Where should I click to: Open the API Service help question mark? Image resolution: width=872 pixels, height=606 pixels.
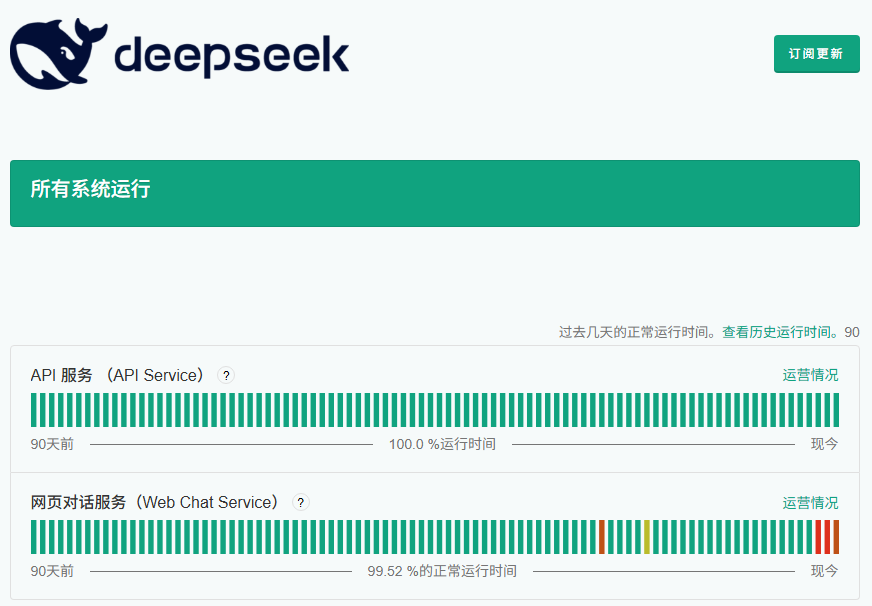[x=226, y=375]
